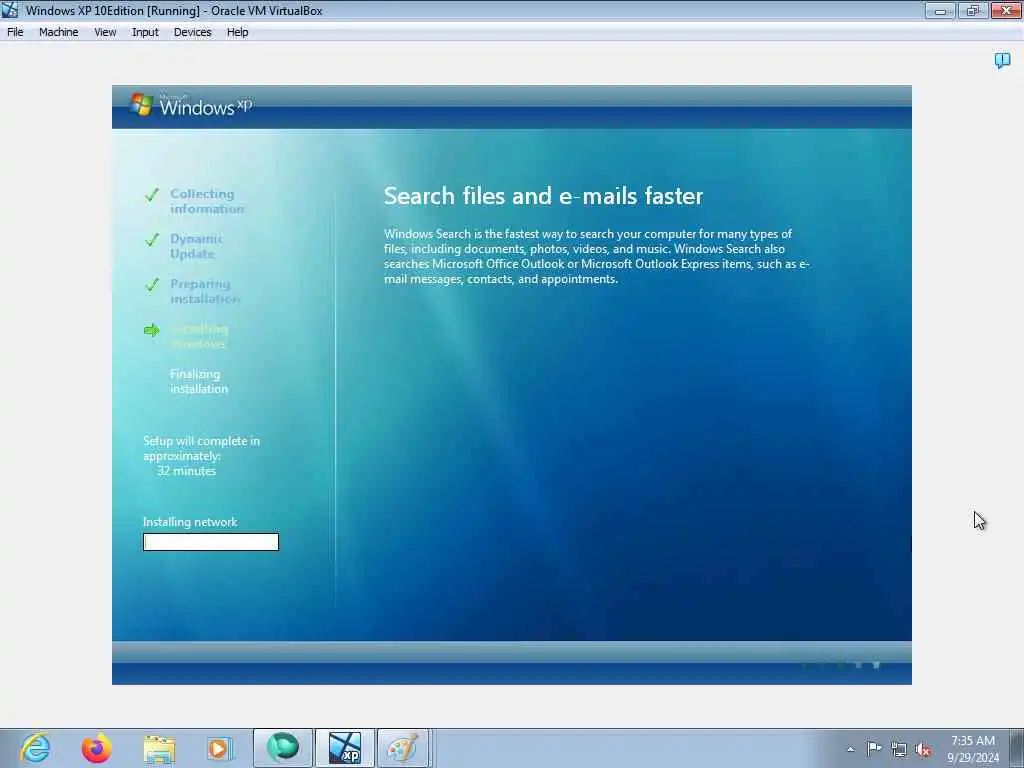This screenshot has width=1024, height=768.
Task: Click the 'Setup will complete in approximately' text
Action: coord(201,449)
